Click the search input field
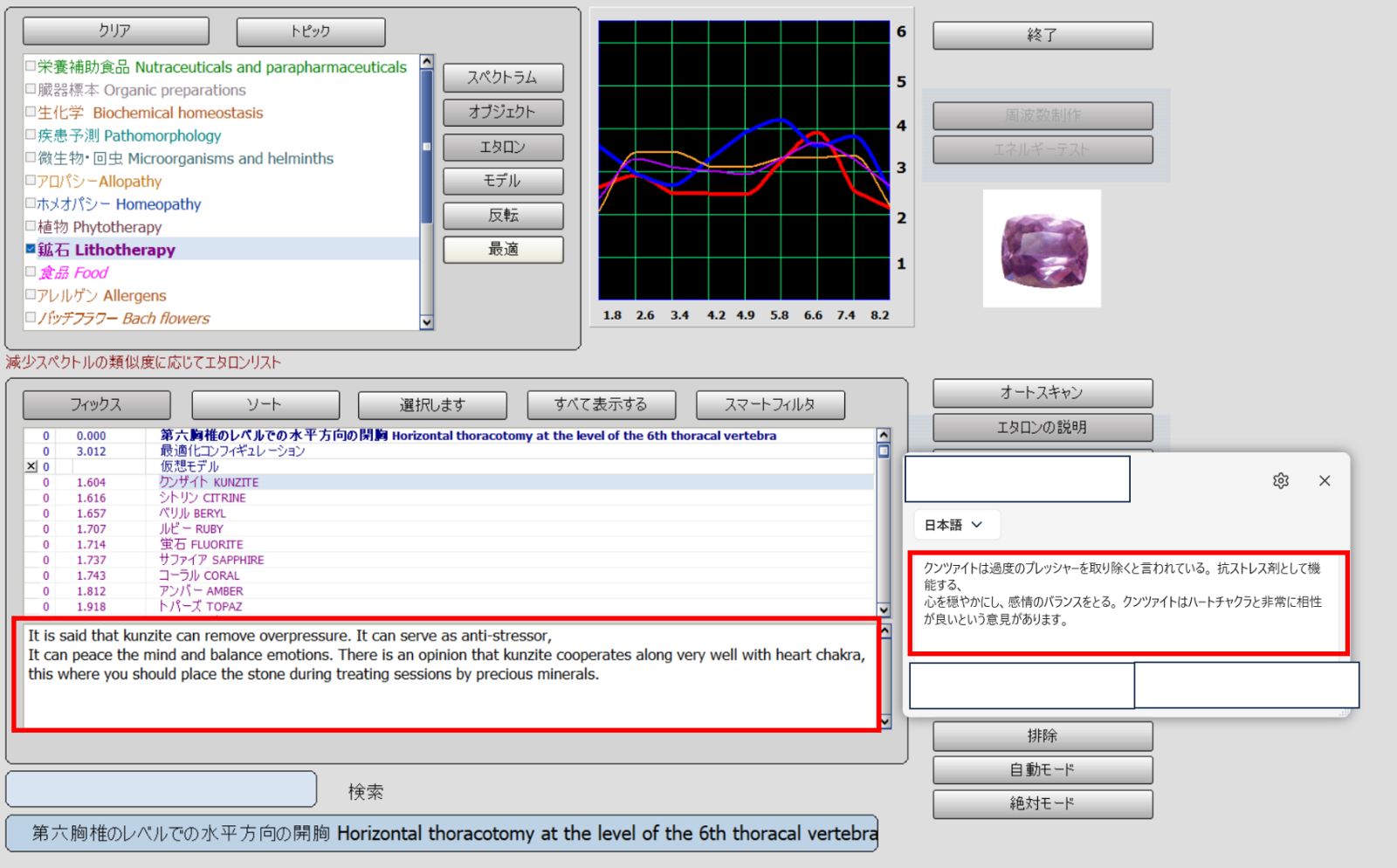This screenshot has height=868, width=1397. (x=162, y=789)
